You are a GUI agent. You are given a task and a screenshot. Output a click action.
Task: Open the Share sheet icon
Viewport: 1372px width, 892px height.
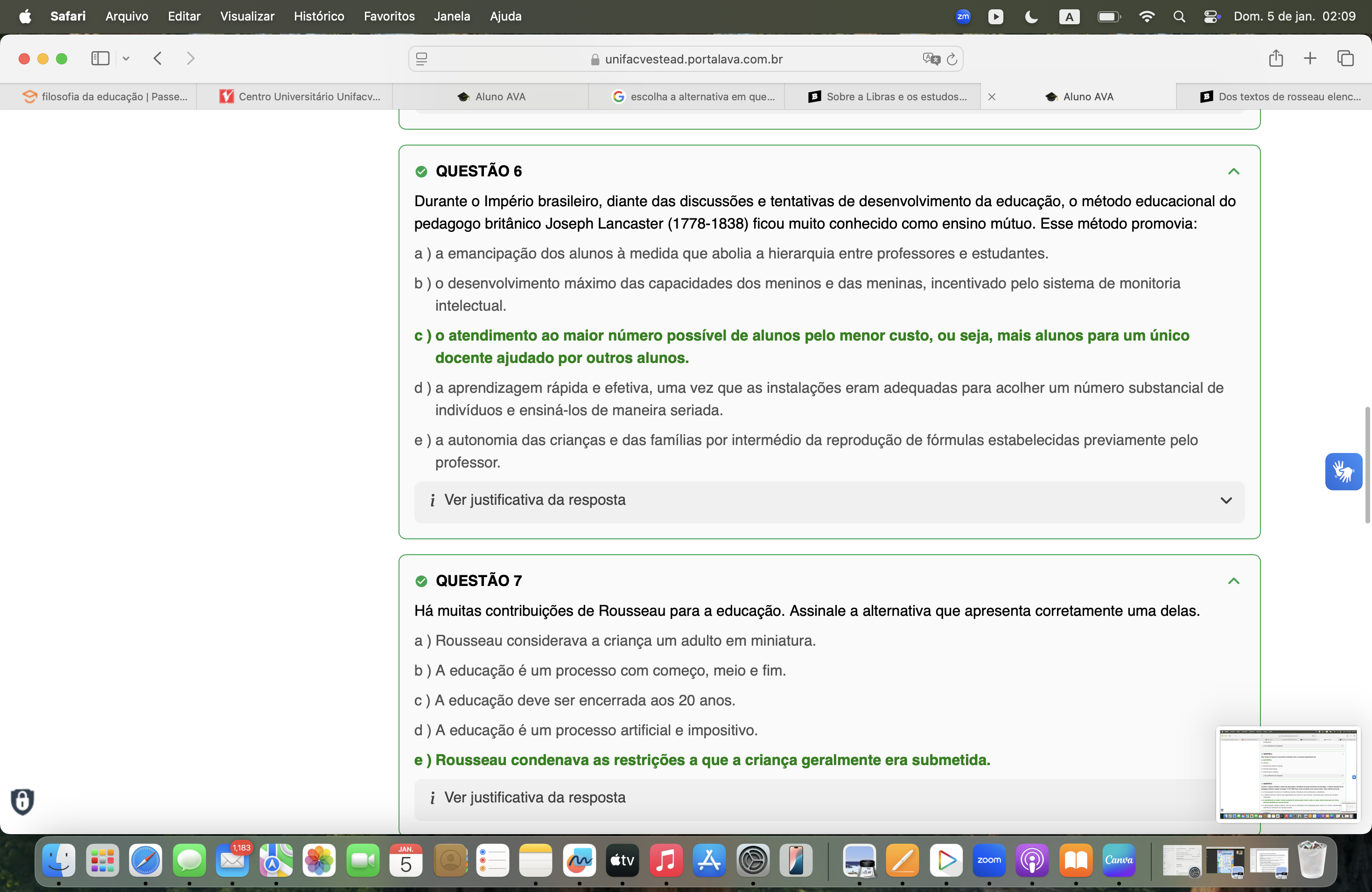1276,58
